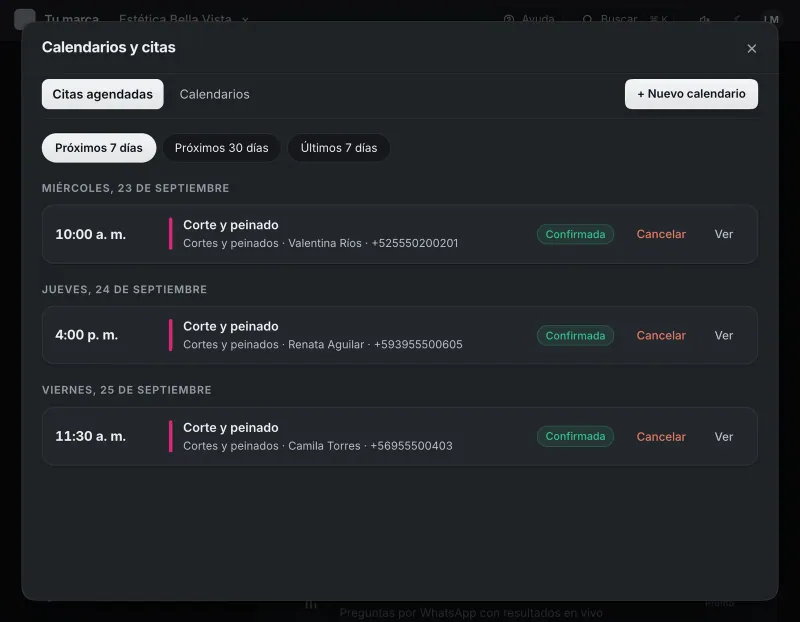This screenshot has width=800, height=622.
Task: View Valentina Ríos's appointment details
Action: click(723, 234)
